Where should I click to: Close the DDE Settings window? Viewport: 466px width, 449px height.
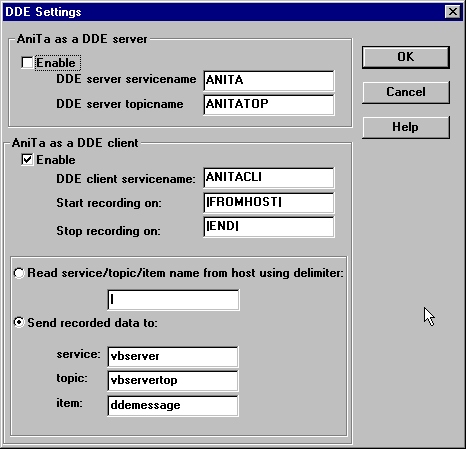(x=453, y=12)
